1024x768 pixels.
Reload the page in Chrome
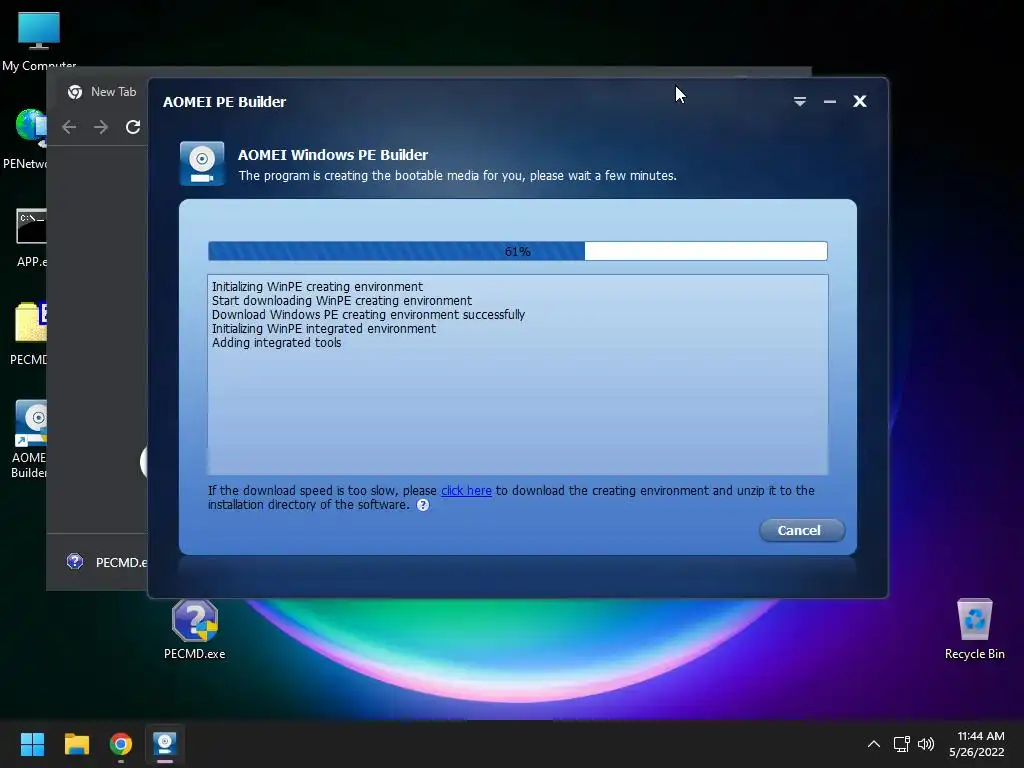[133, 127]
